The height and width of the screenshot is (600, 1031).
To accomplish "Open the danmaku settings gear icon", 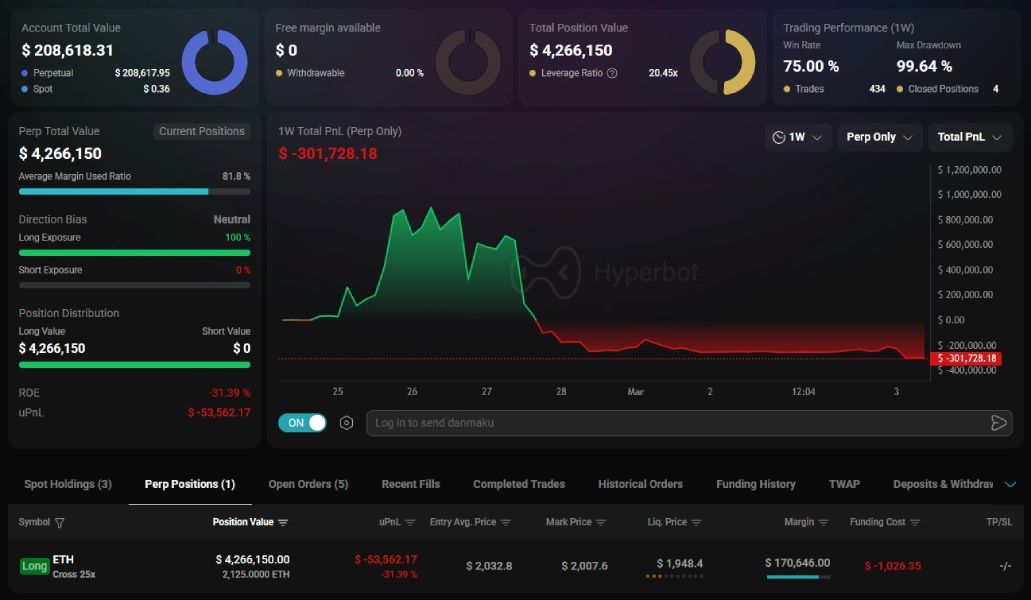I will click(x=346, y=423).
